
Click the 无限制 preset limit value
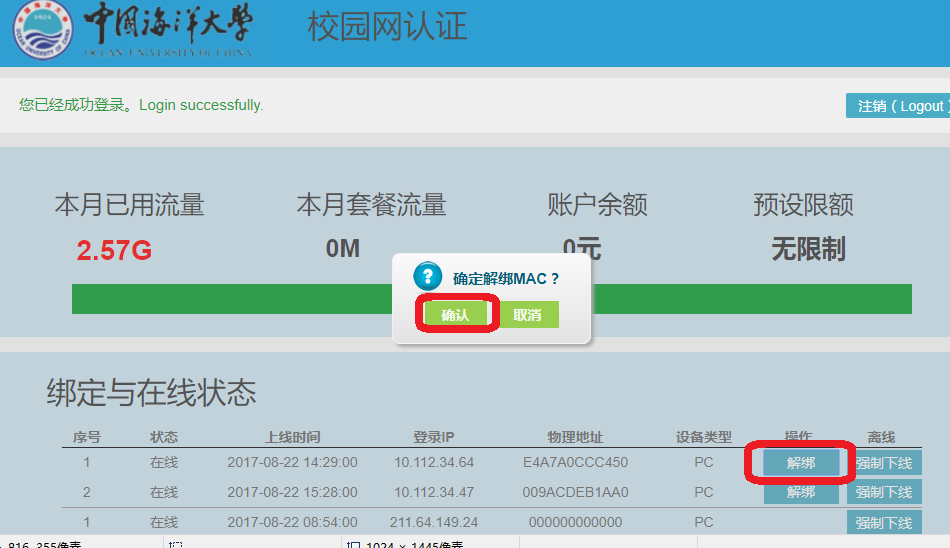pos(808,249)
